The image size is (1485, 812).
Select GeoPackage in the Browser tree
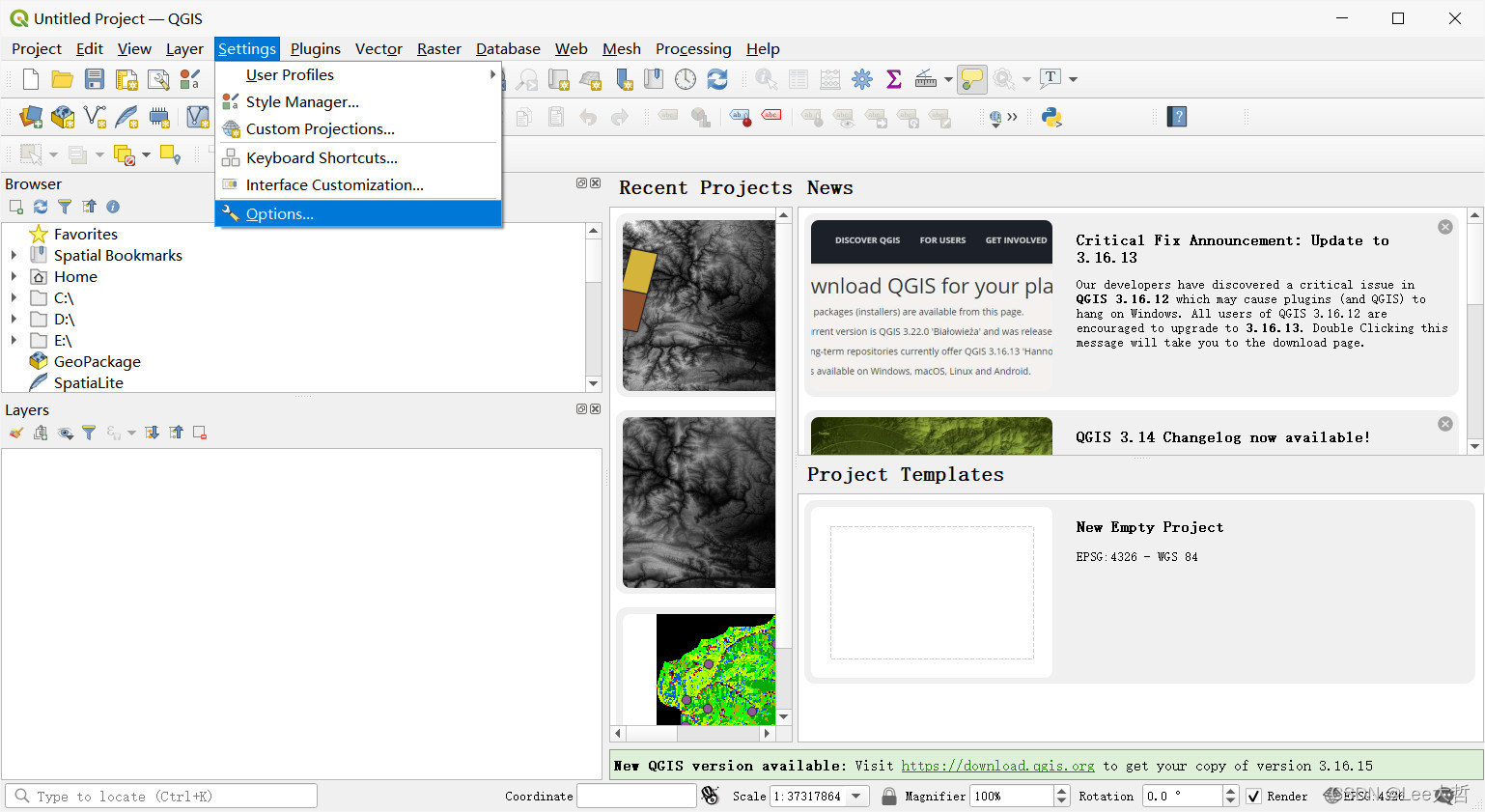tap(98, 361)
